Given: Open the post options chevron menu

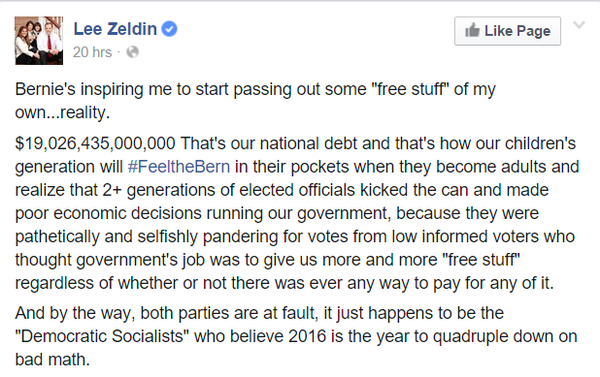Looking at the screenshot, I should 579,25.
